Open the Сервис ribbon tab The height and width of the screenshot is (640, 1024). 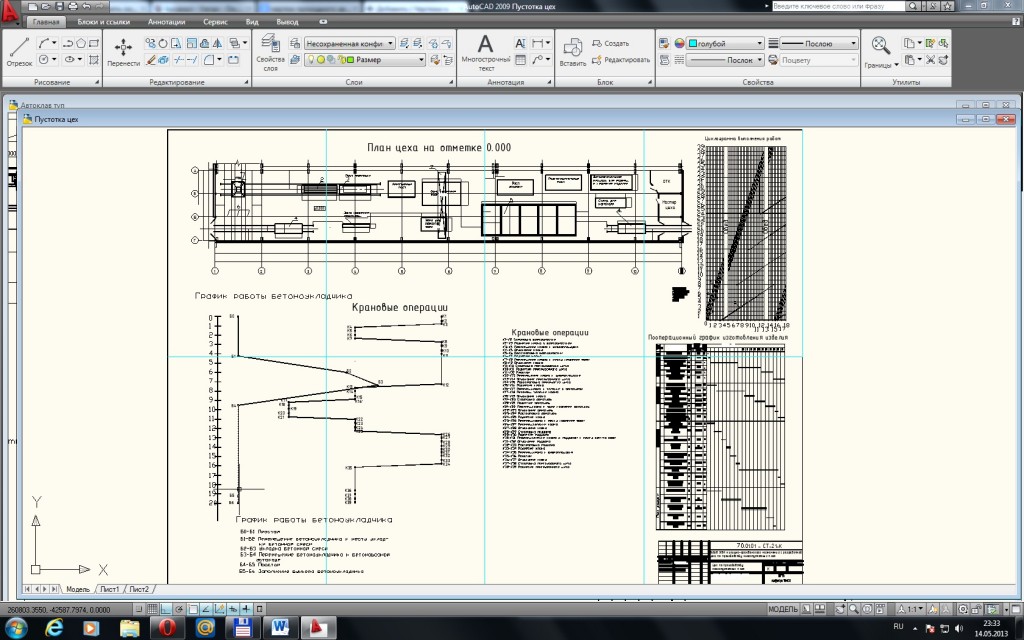click(216, 22)
